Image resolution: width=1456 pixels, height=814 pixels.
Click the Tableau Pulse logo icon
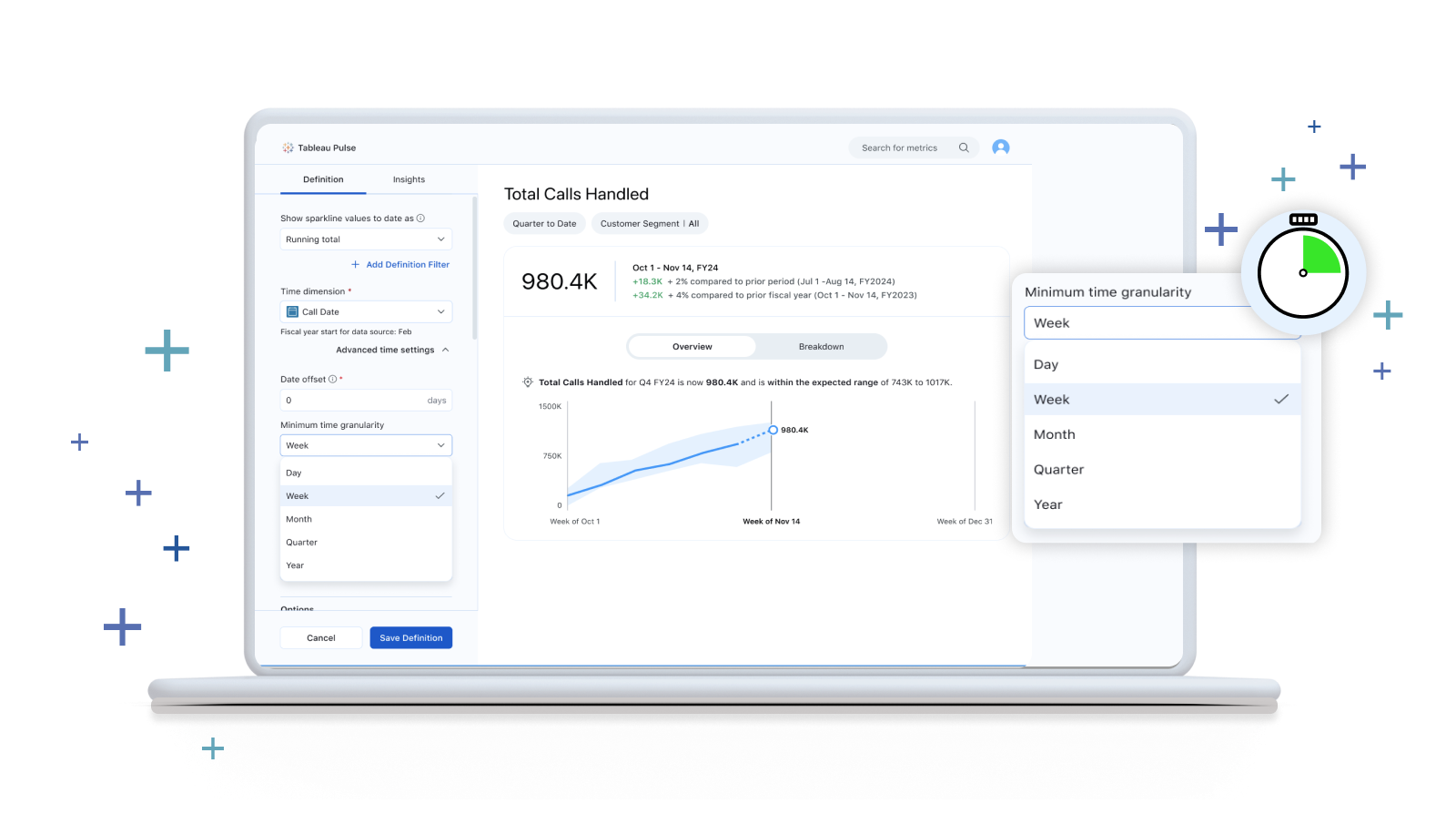click(288, 148)
